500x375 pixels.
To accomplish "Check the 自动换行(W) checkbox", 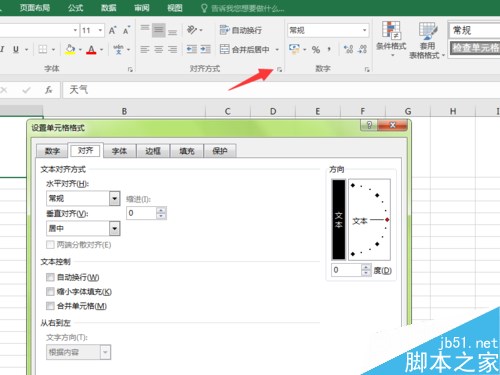I will tap(50, 277).
